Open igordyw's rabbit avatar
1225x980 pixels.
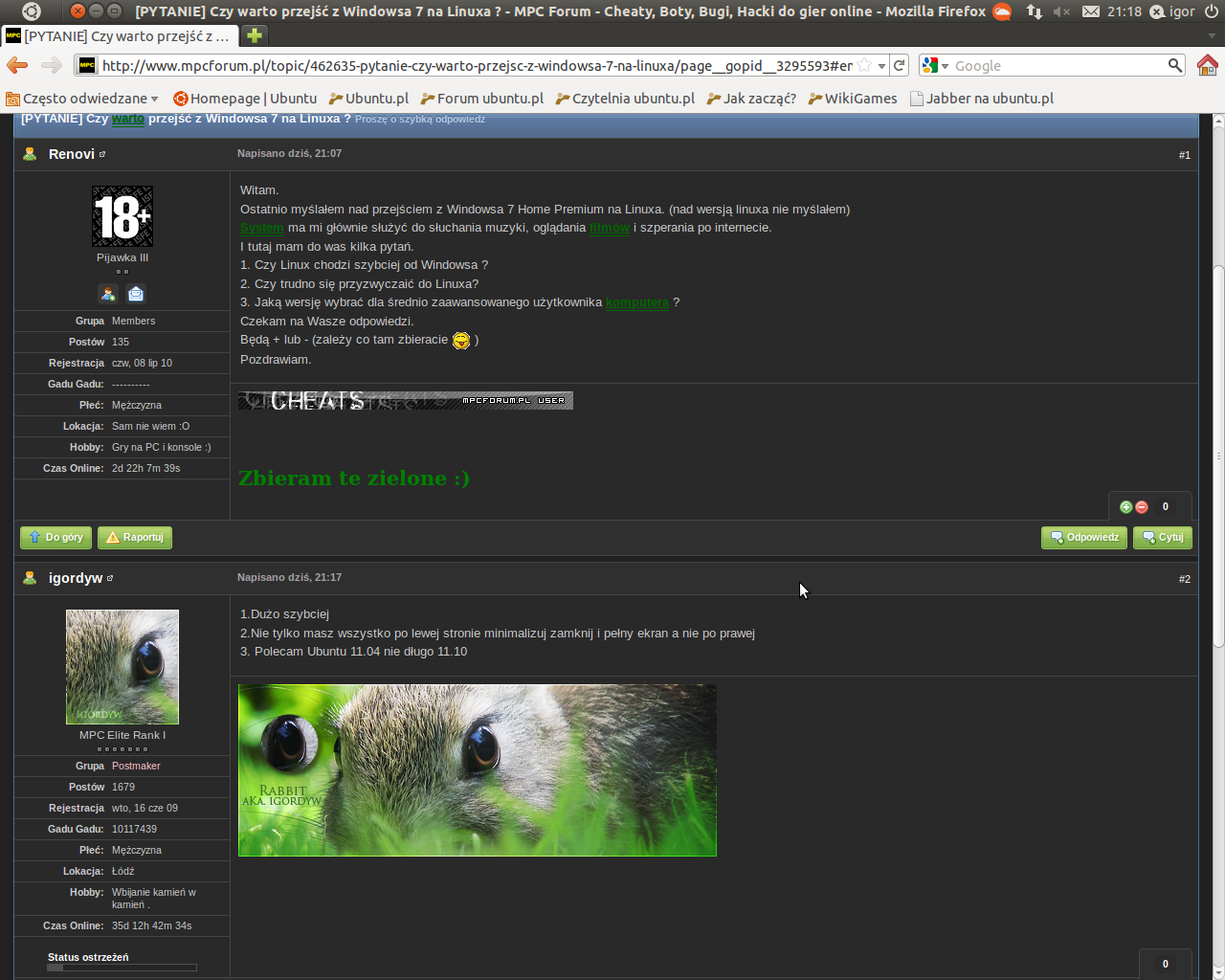pyautogui.click(x=122, y=667)
